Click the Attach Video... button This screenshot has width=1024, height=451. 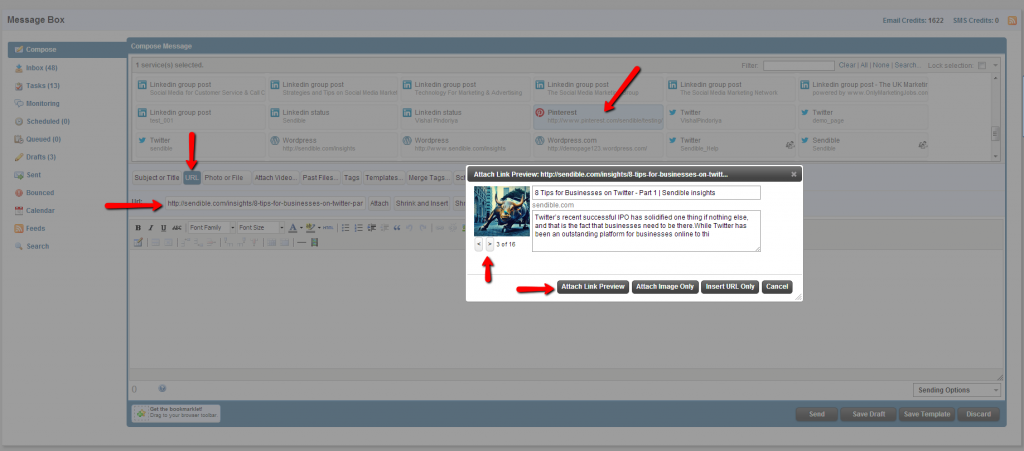click(276, 178)
